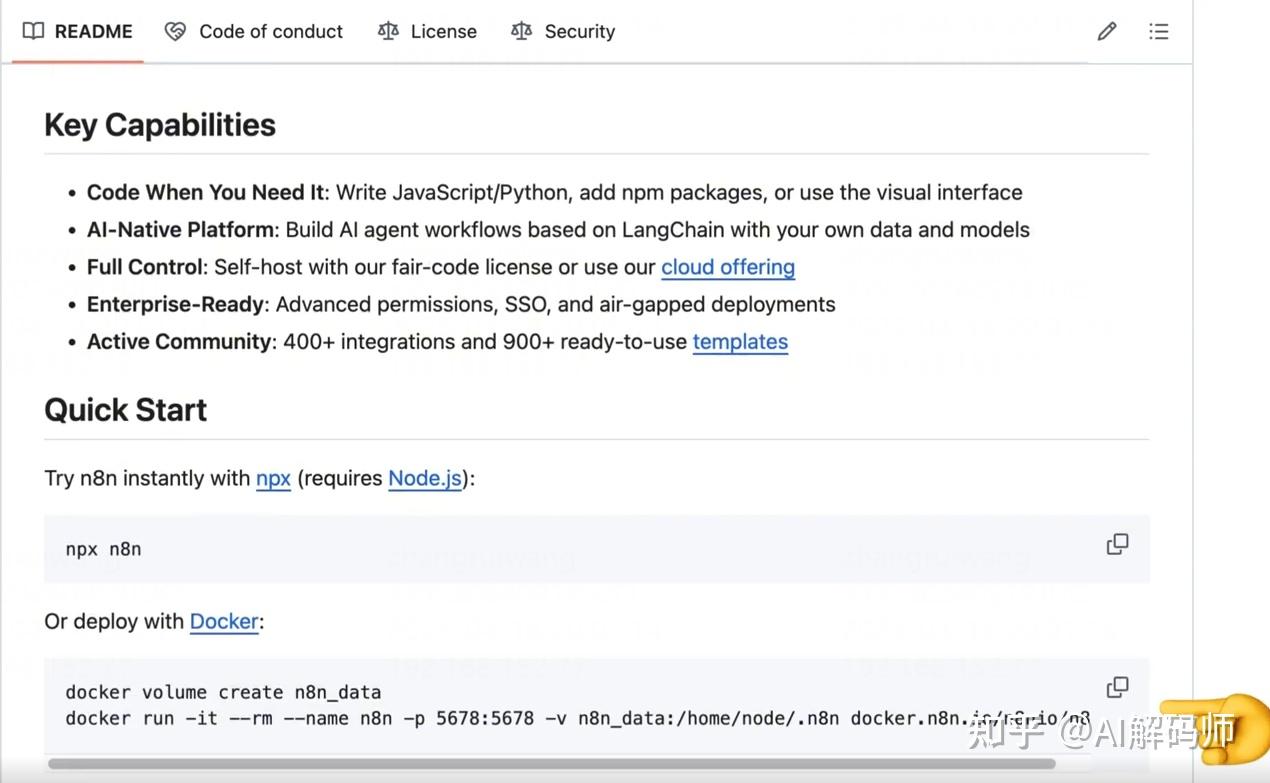The image size is (1270, 783).
Task: Open the templates link
Action: pyautogui.click(x=740, y=341)
